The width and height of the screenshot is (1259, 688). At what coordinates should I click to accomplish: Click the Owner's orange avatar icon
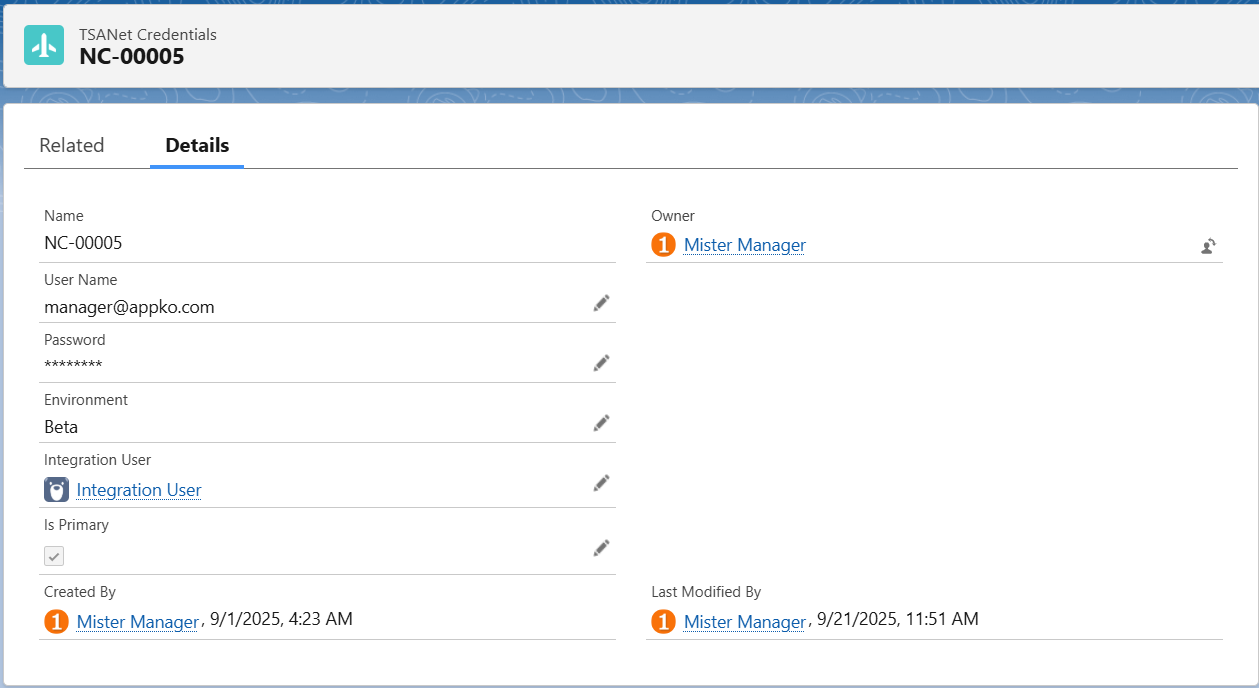pyautogui.click(x=663, y=245)
